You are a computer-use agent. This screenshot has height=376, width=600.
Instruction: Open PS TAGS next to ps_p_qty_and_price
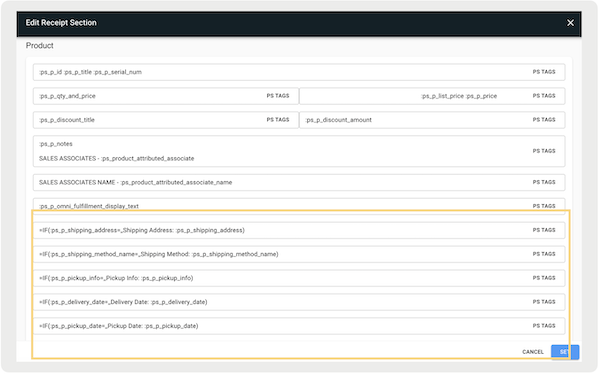click(x=278, y=96)
